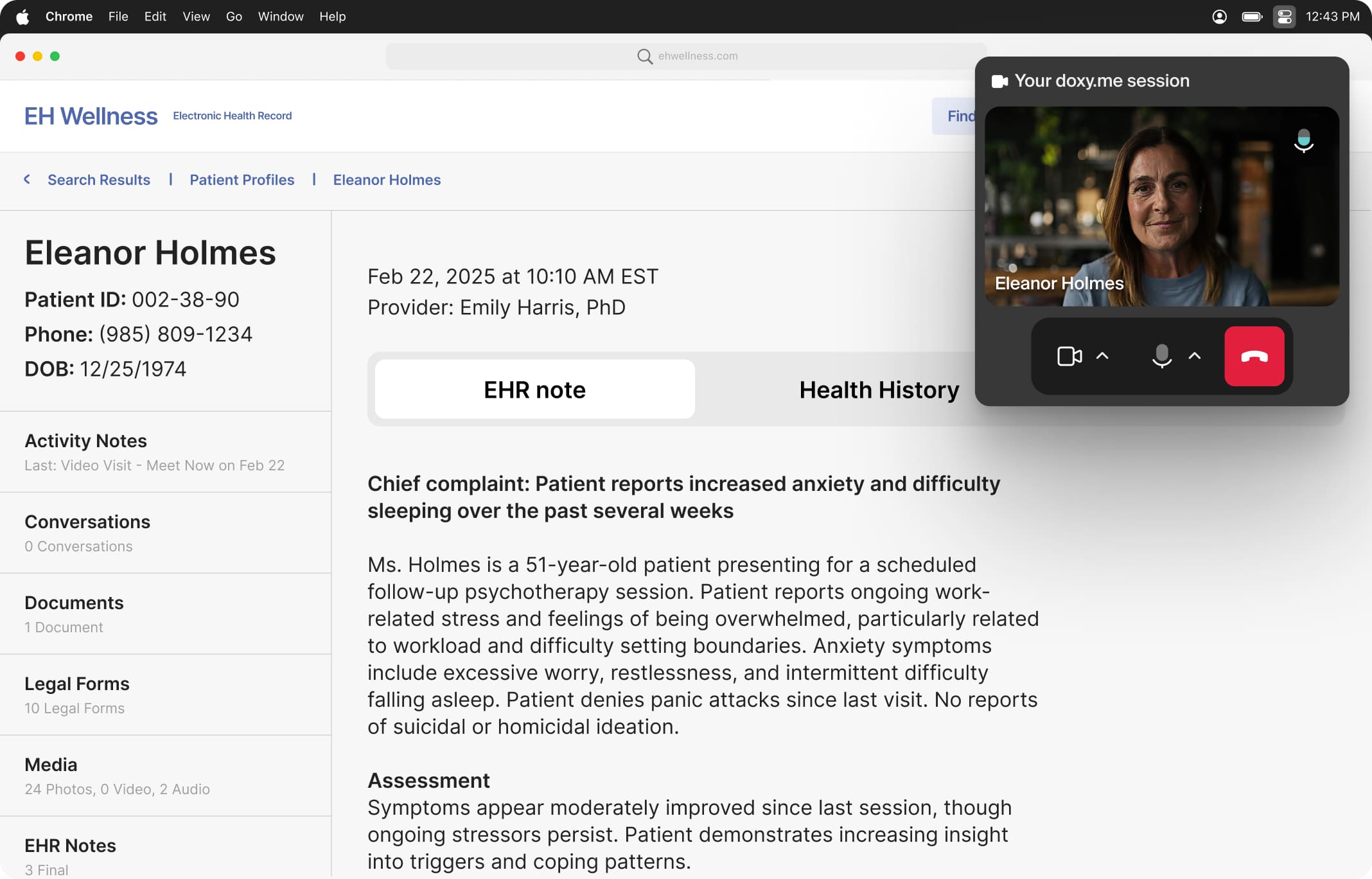This screenshot has height=879, width=1372.
Task: Open the Apple menu
Action: tap(22, 17)
